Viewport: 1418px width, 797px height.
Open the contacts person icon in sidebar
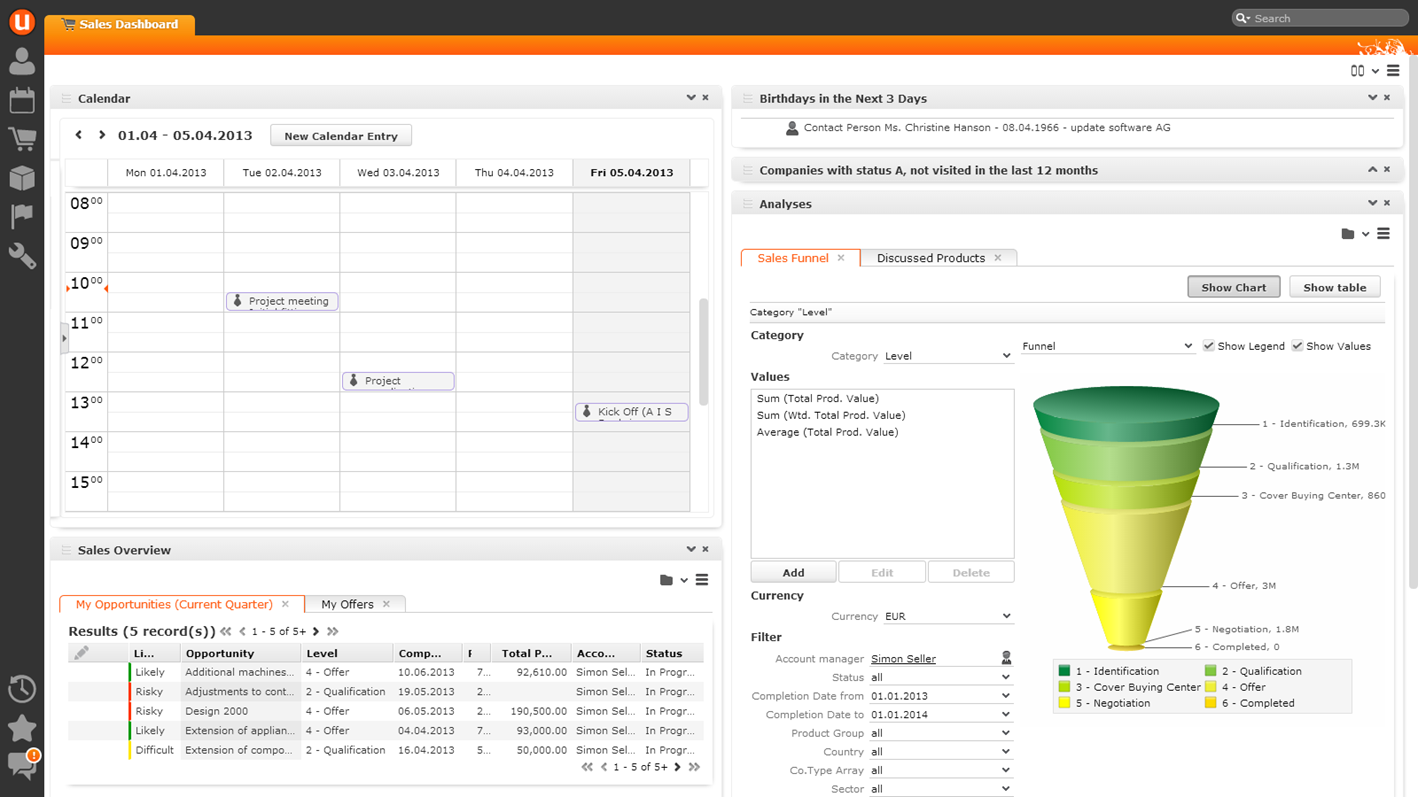(x=22, y=62)
